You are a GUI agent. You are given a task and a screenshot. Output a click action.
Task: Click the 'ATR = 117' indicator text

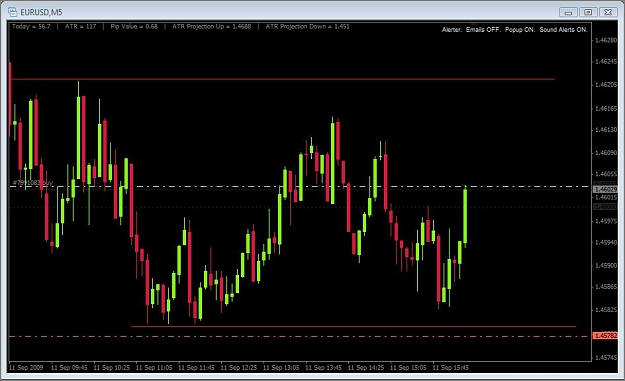pyautogui.click(x=81, y=27)
